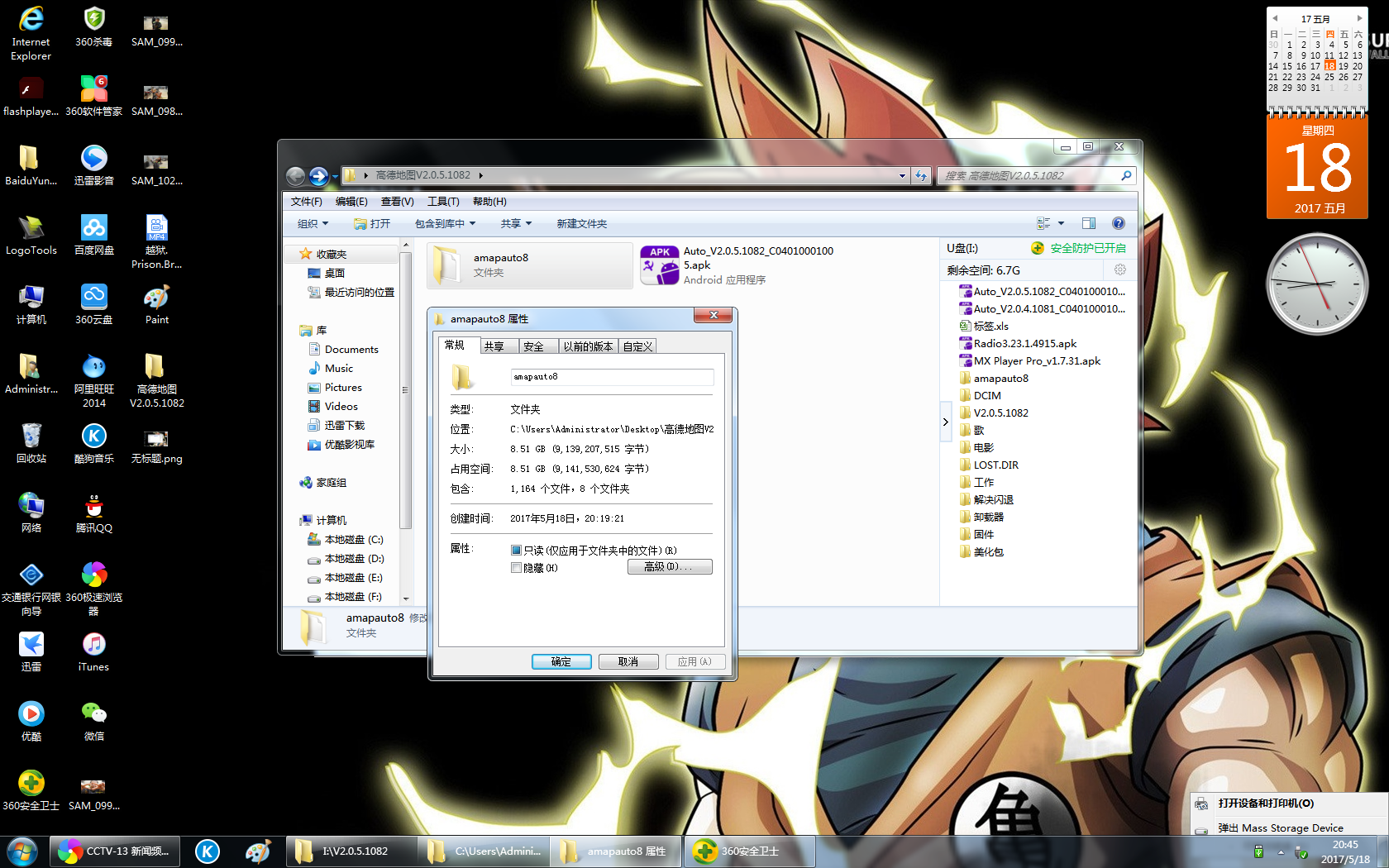The image size is (1389, 868).
Task: Open 酷狗 icon in the taskbar
Action: pos(208,851)
